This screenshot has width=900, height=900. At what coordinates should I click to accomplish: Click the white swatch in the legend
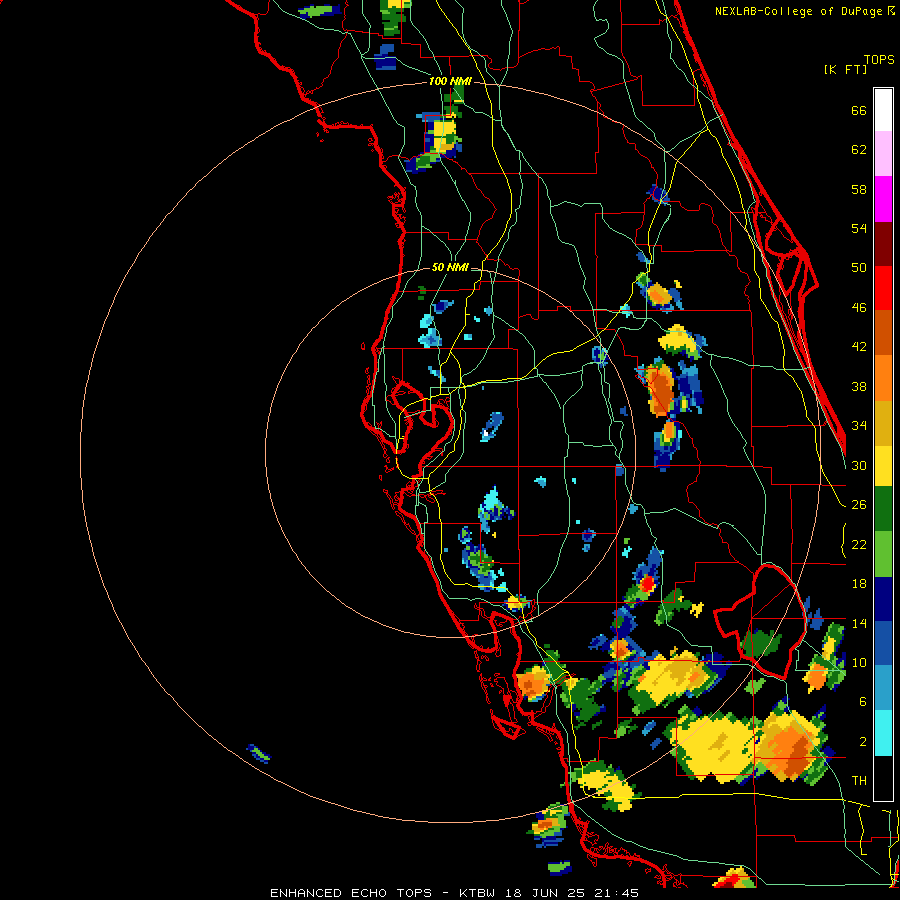(883, 110)
